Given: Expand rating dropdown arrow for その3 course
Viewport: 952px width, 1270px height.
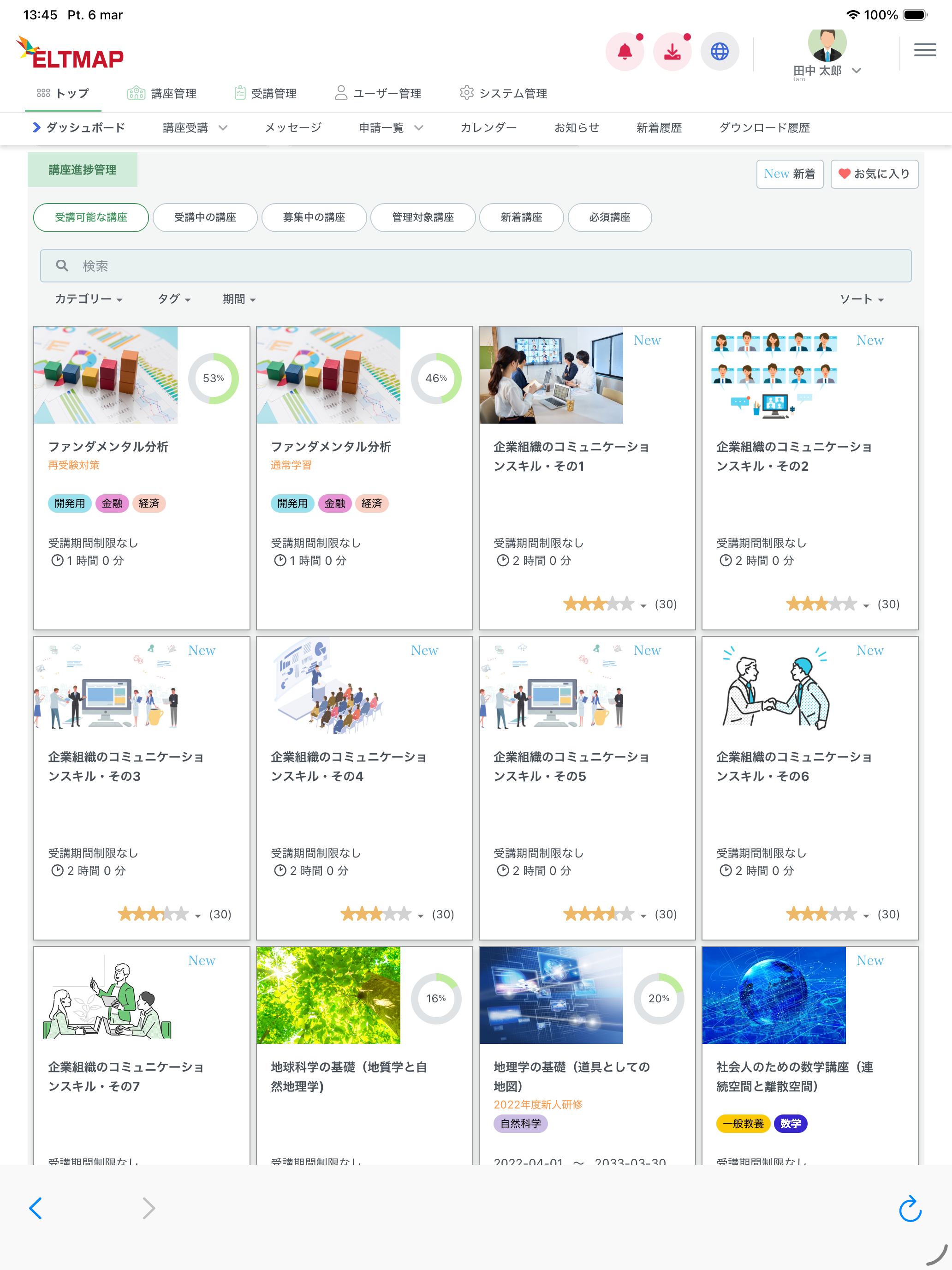Looking at the screenshot, I should click(197, 916).
